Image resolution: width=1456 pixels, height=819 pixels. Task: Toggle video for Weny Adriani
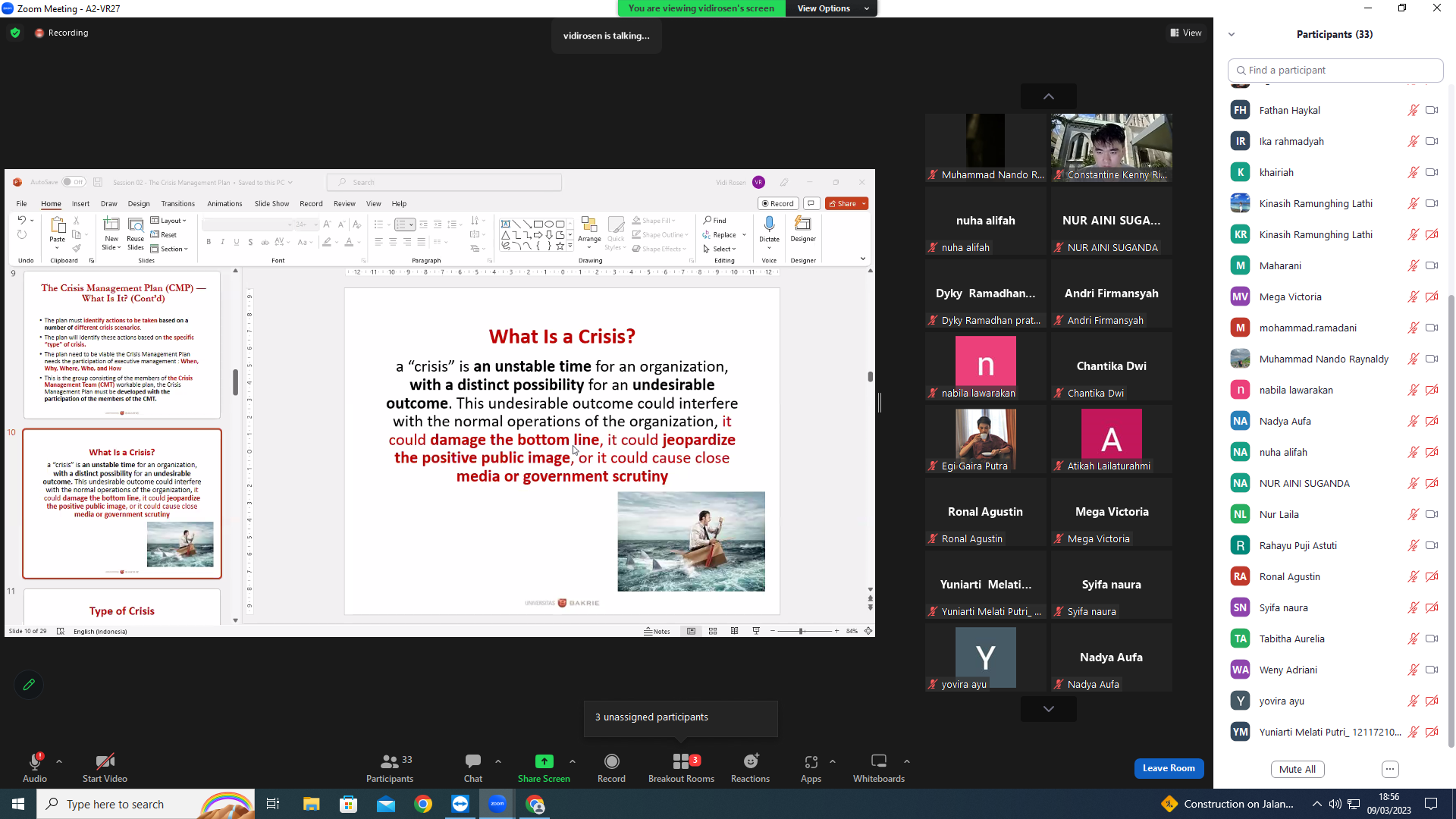[1432, 670]
